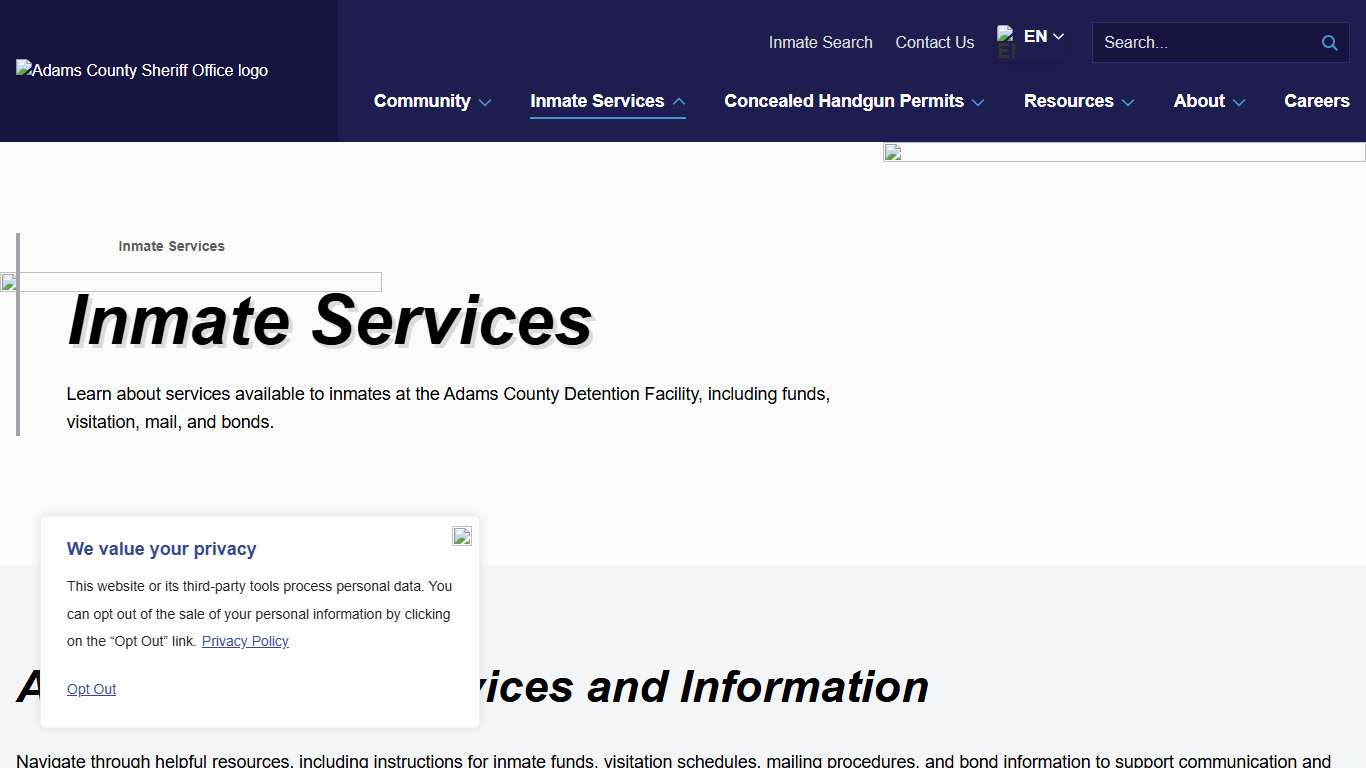The width and height of the screenshot is (1366, 768).
Task: Open the Resources dropdown menu
Action: (1078, 101)
